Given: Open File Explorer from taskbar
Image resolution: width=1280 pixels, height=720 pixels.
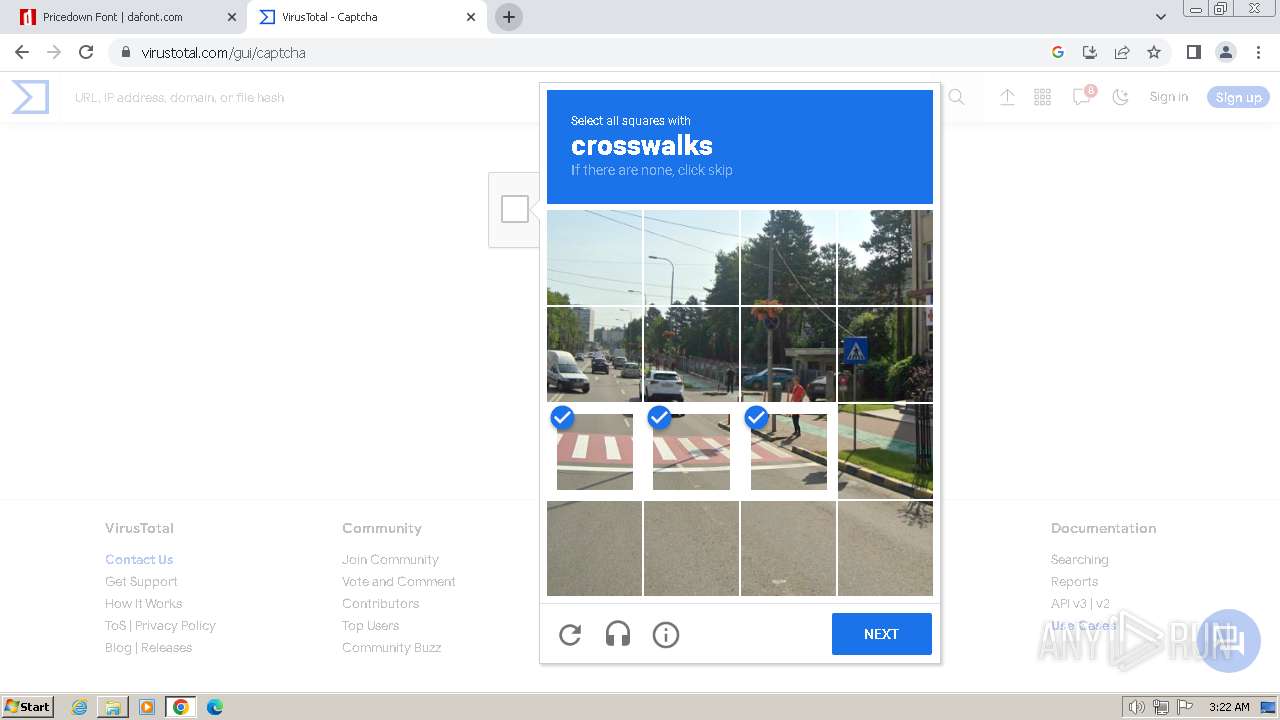Looking at the screenshot, I should point(113,707).
